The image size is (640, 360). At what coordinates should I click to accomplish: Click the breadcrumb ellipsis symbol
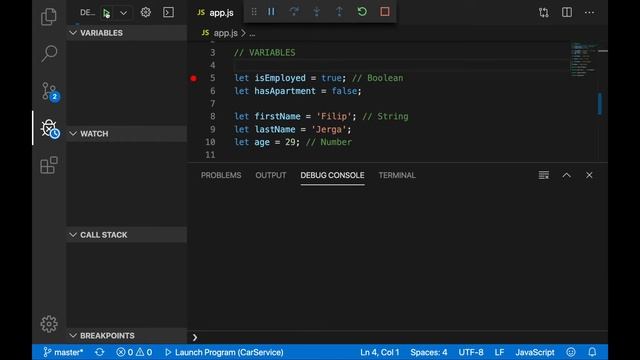tap(252, 33)
